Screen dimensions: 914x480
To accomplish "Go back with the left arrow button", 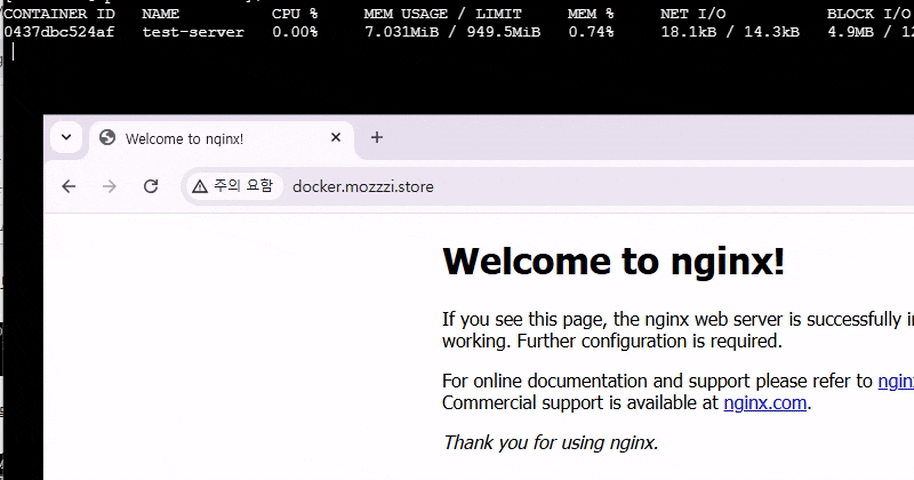I will [x=69, y=187].
